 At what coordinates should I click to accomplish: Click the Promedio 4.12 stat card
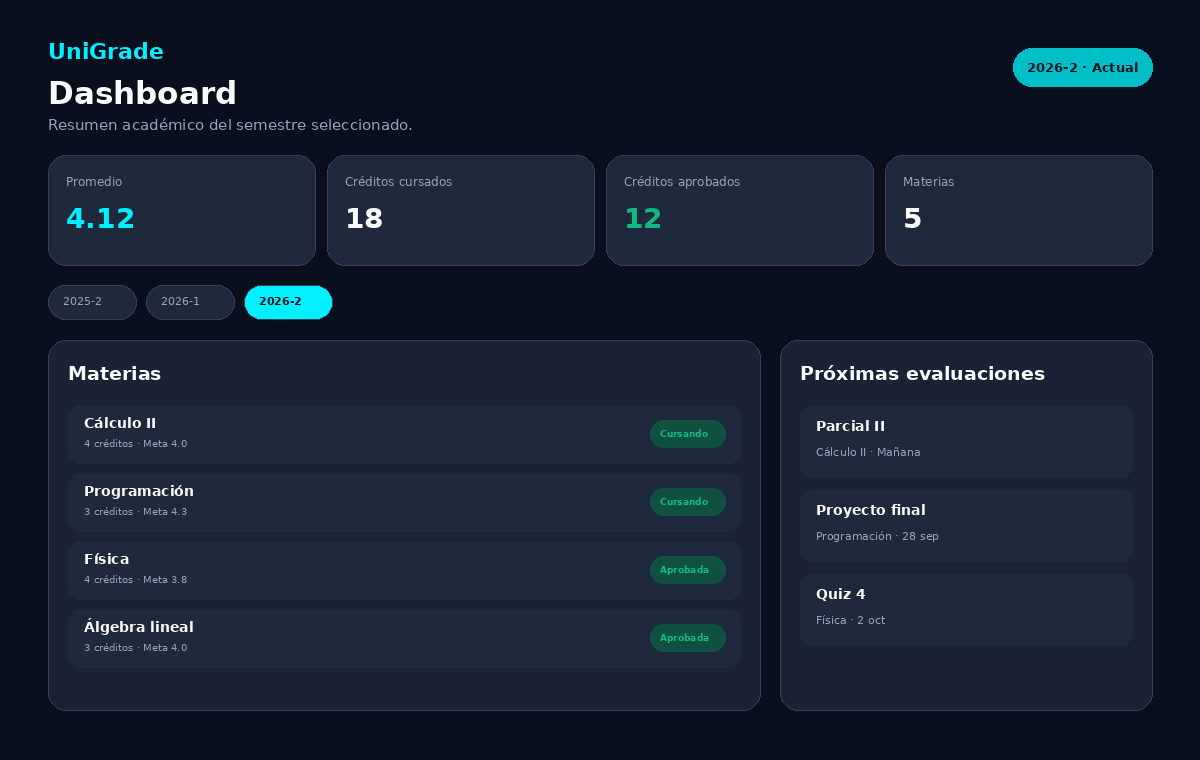pyautogui.click(x=182, y=210)
